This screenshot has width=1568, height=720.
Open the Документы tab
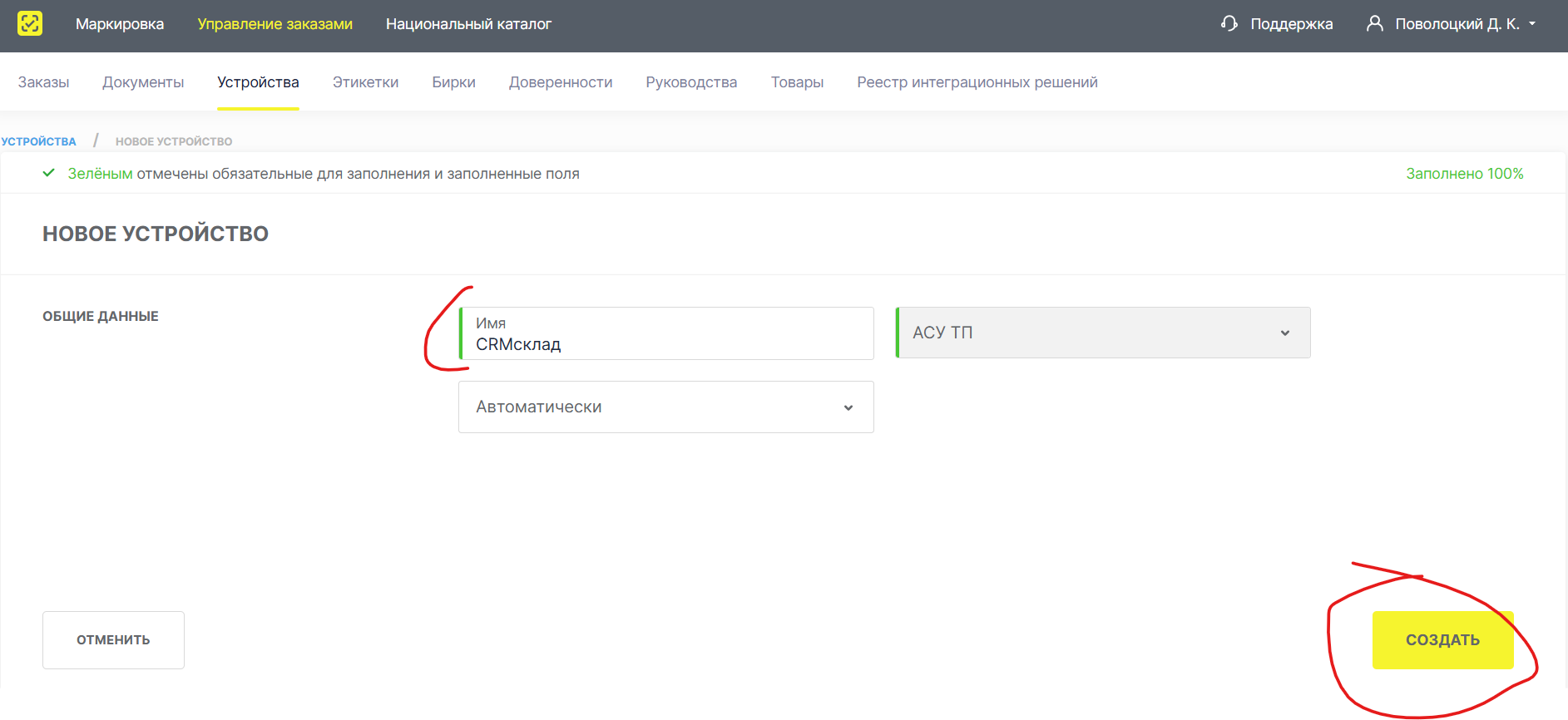(x=143, y=82)
